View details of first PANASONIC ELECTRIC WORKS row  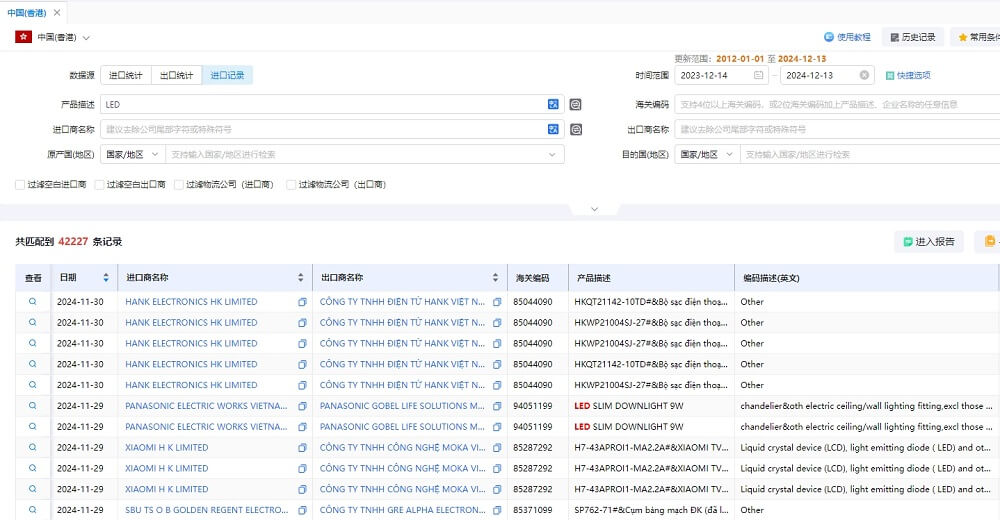pyautogui.click(x=33, y=406)
